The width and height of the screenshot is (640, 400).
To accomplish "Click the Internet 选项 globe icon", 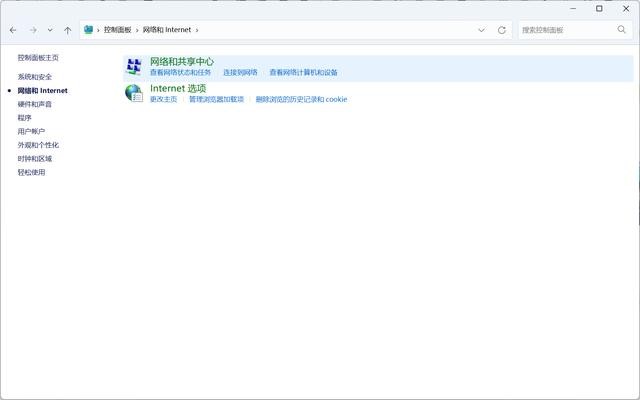I will coord(134,93).
